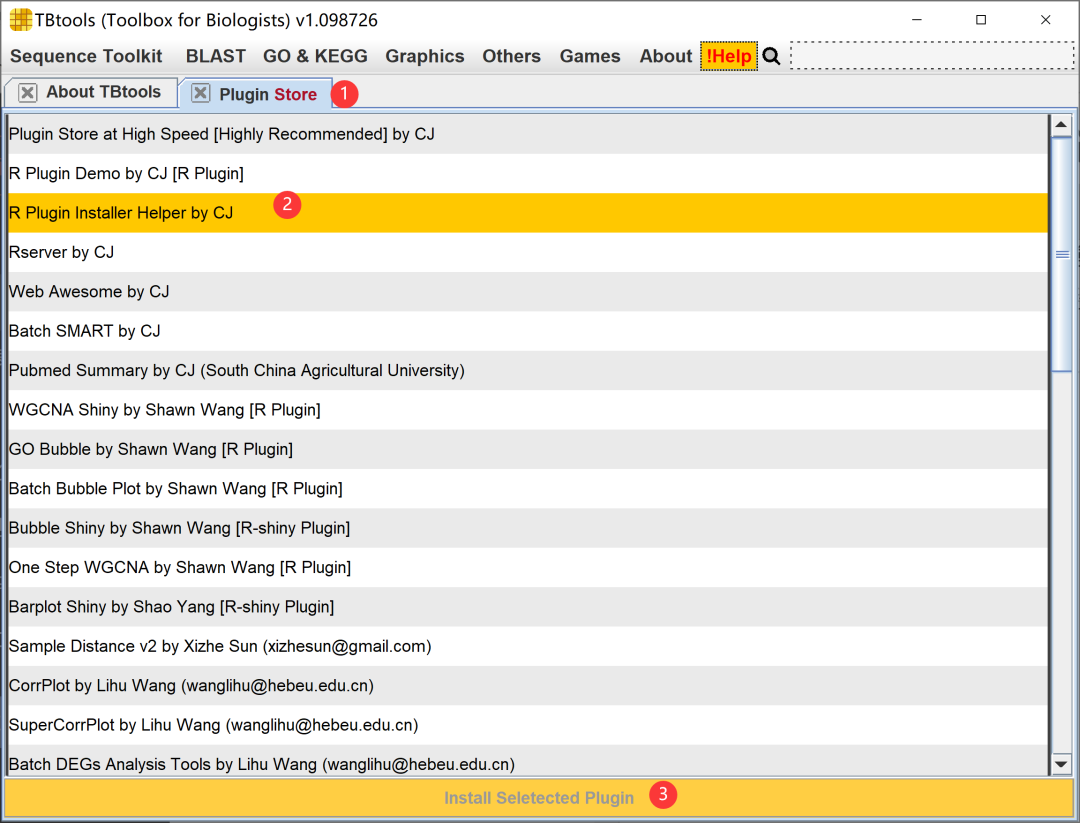Viewport: 1080px width, 823px height.
Task: Open the Graphics menu
Action: coord(425,56)
